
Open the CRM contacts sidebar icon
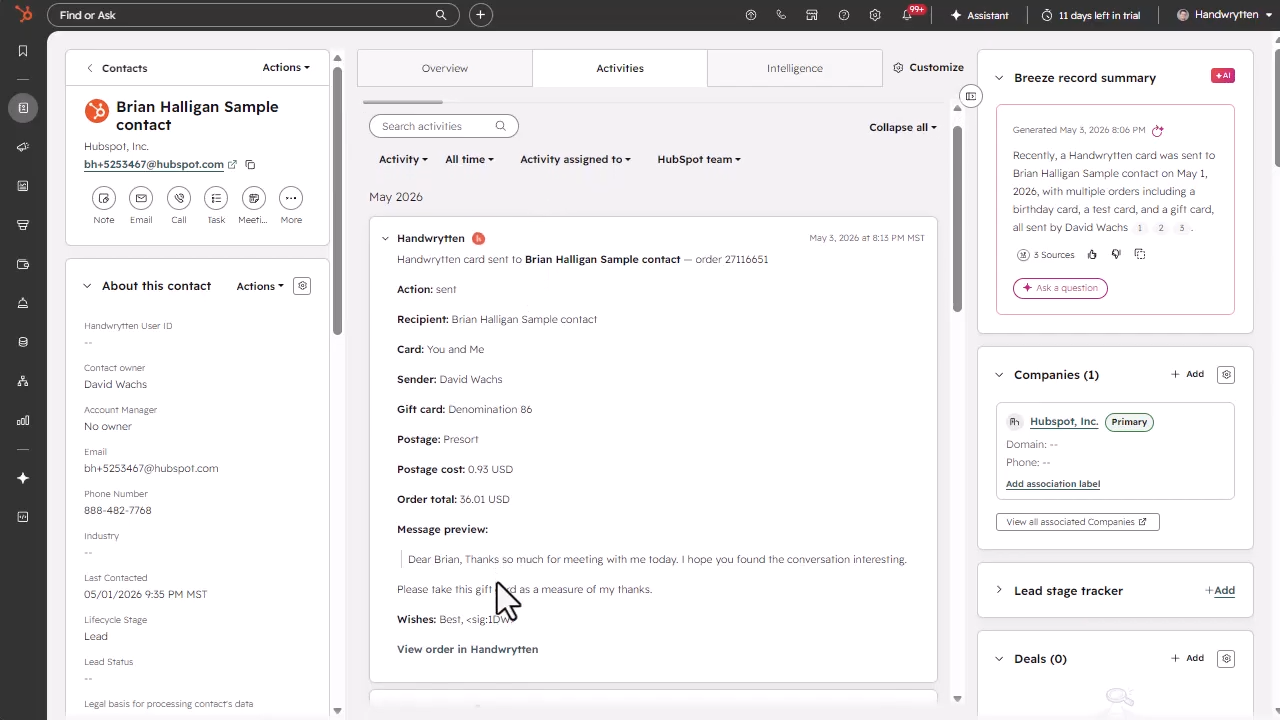23,107
